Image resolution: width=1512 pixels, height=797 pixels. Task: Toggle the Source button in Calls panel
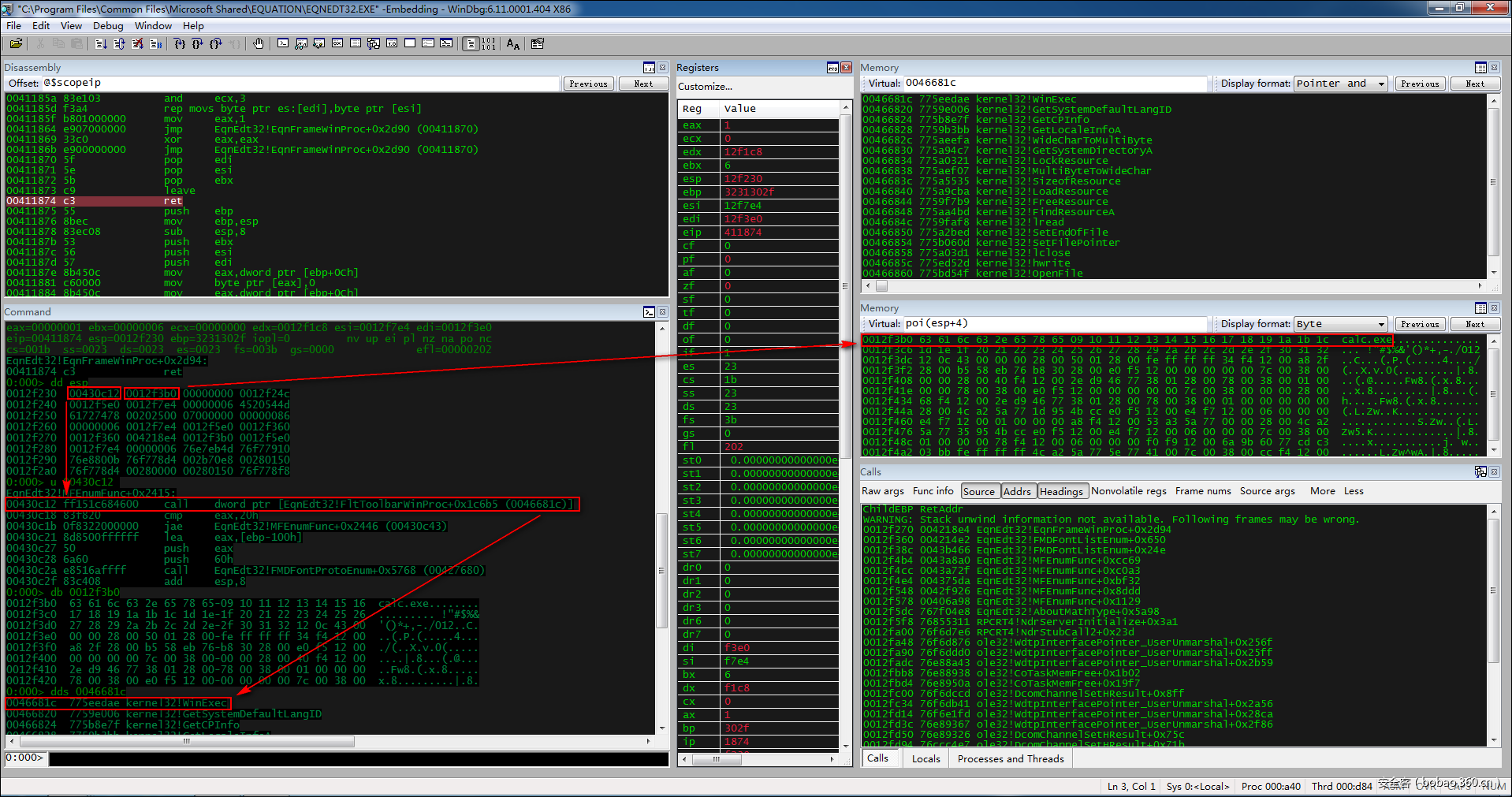point(979,491)
